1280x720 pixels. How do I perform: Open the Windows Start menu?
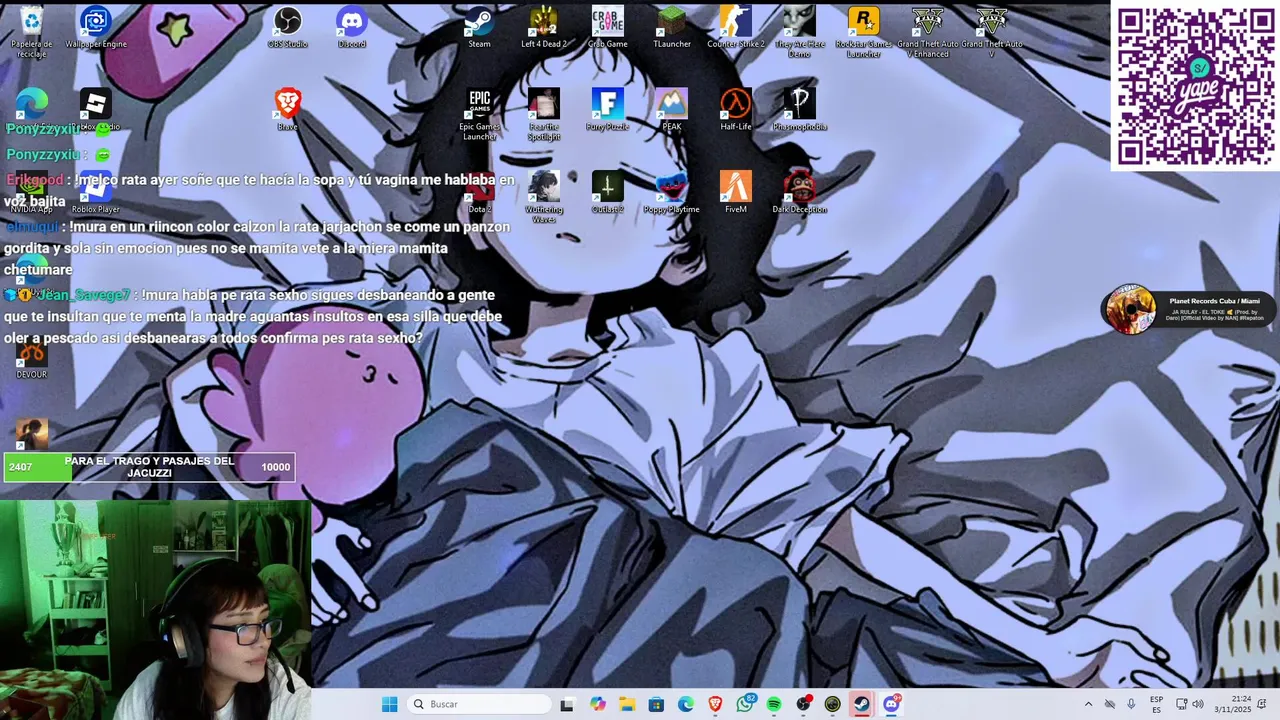pos(390,704)
